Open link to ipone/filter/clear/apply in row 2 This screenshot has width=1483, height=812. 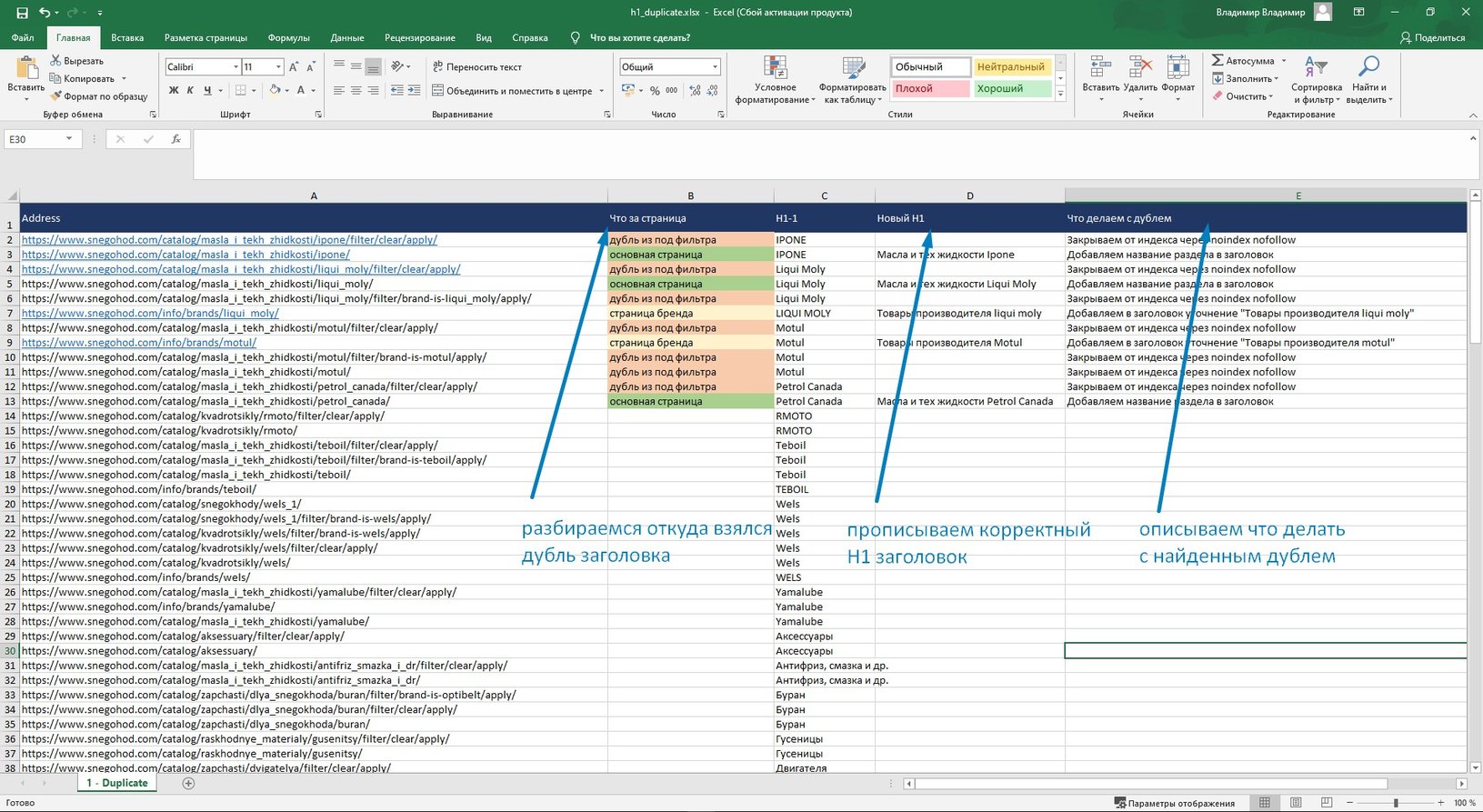point(229,240)
